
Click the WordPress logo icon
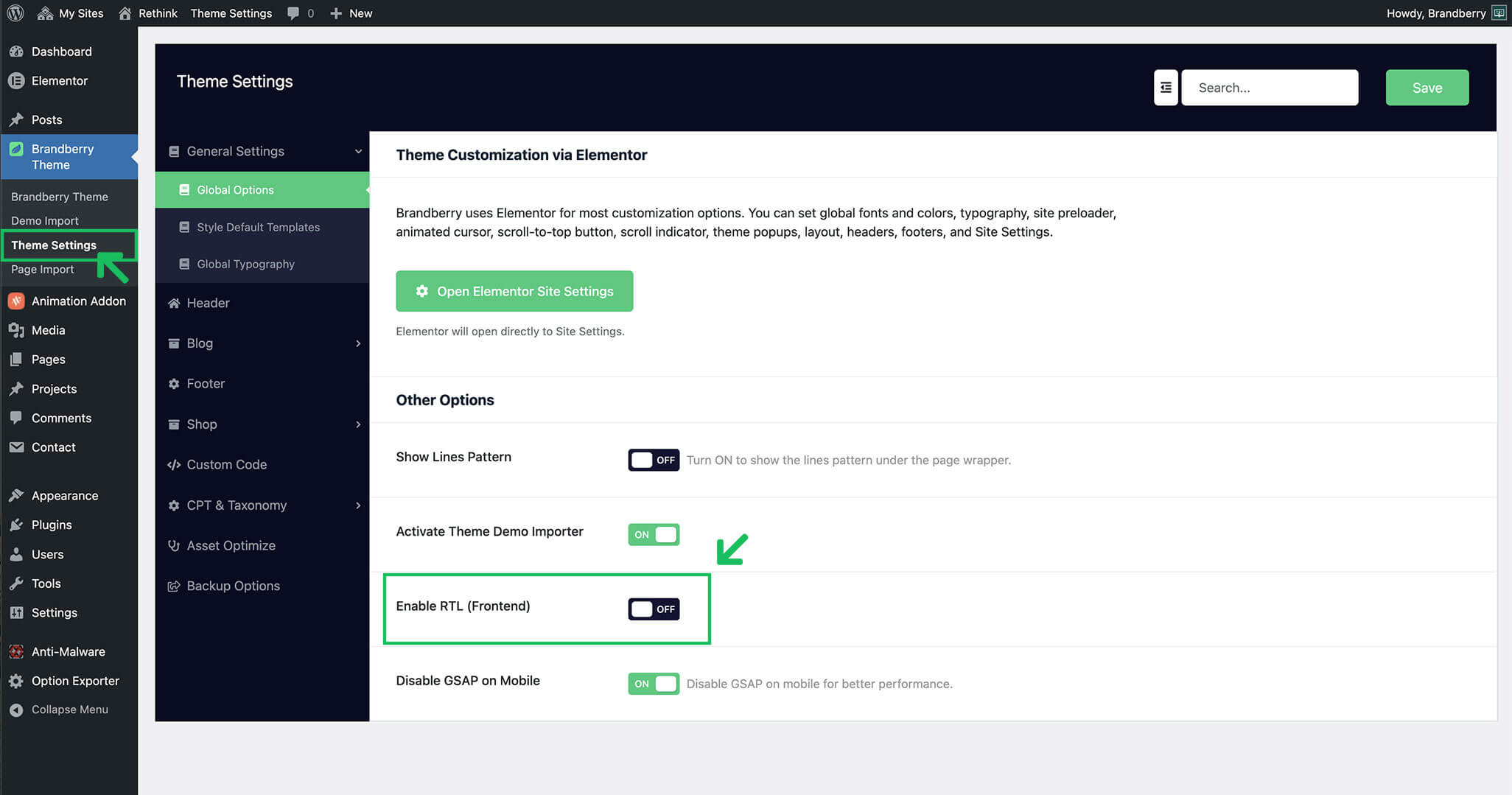(15, 13)
